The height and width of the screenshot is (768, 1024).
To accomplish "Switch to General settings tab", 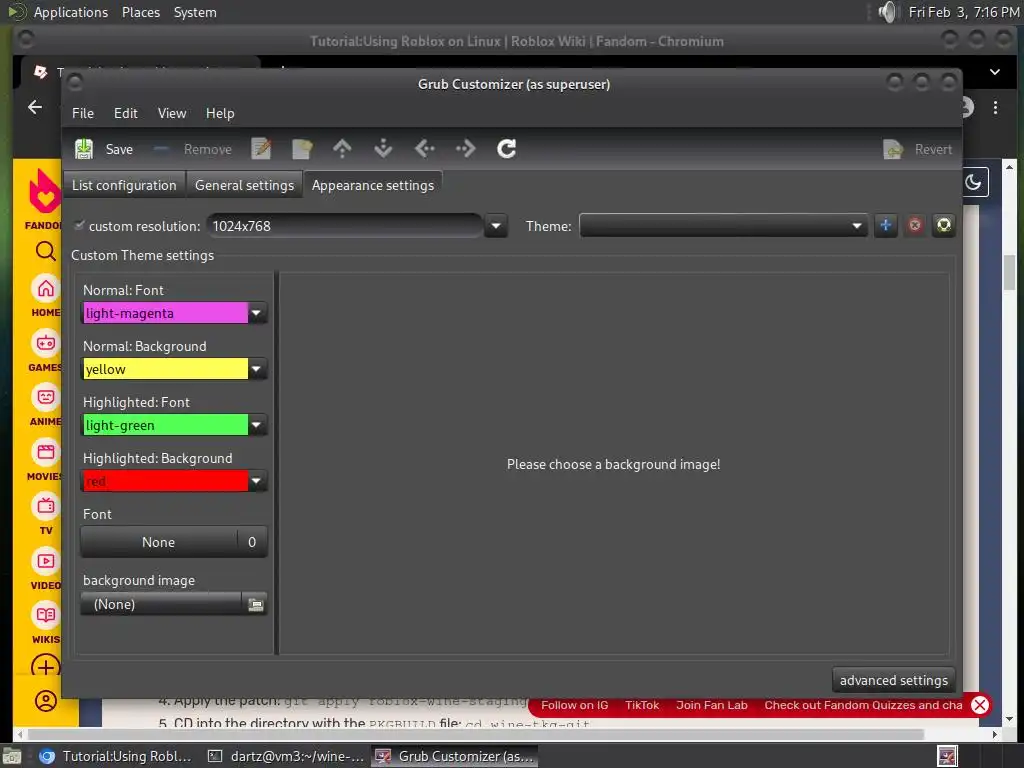I will pos(244,185).
